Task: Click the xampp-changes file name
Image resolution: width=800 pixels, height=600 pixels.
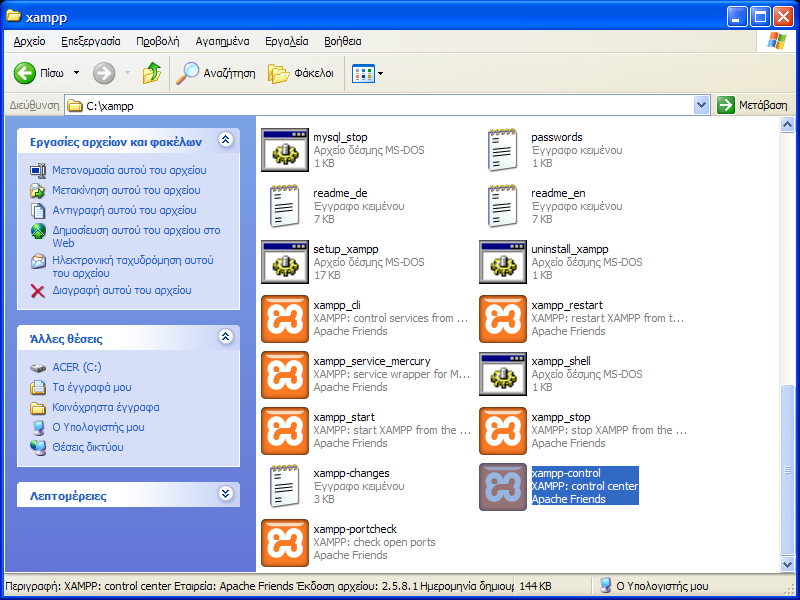Action: click(x=352, y=473)
